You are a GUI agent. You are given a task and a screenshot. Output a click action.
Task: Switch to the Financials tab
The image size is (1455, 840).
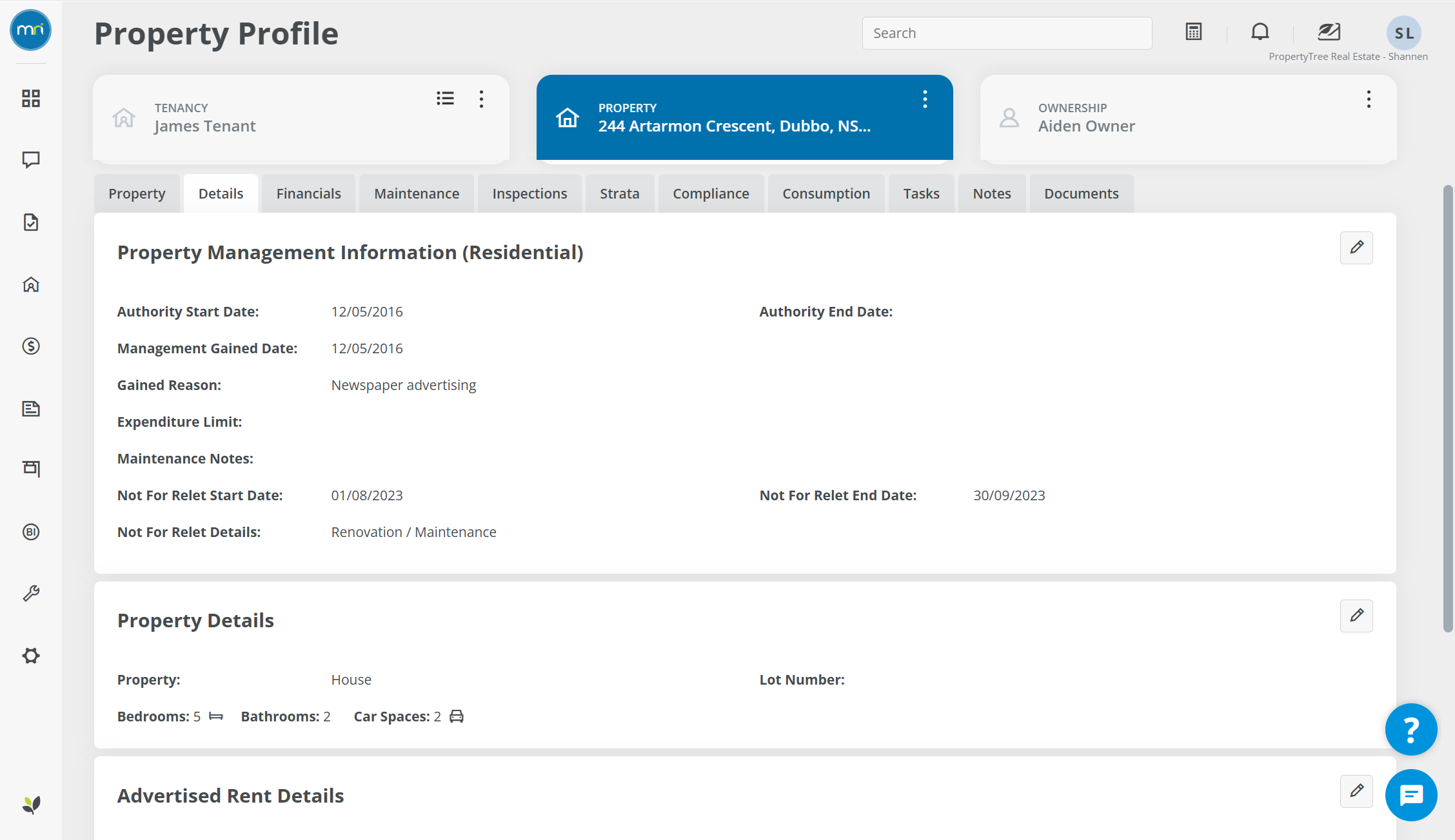308,193
